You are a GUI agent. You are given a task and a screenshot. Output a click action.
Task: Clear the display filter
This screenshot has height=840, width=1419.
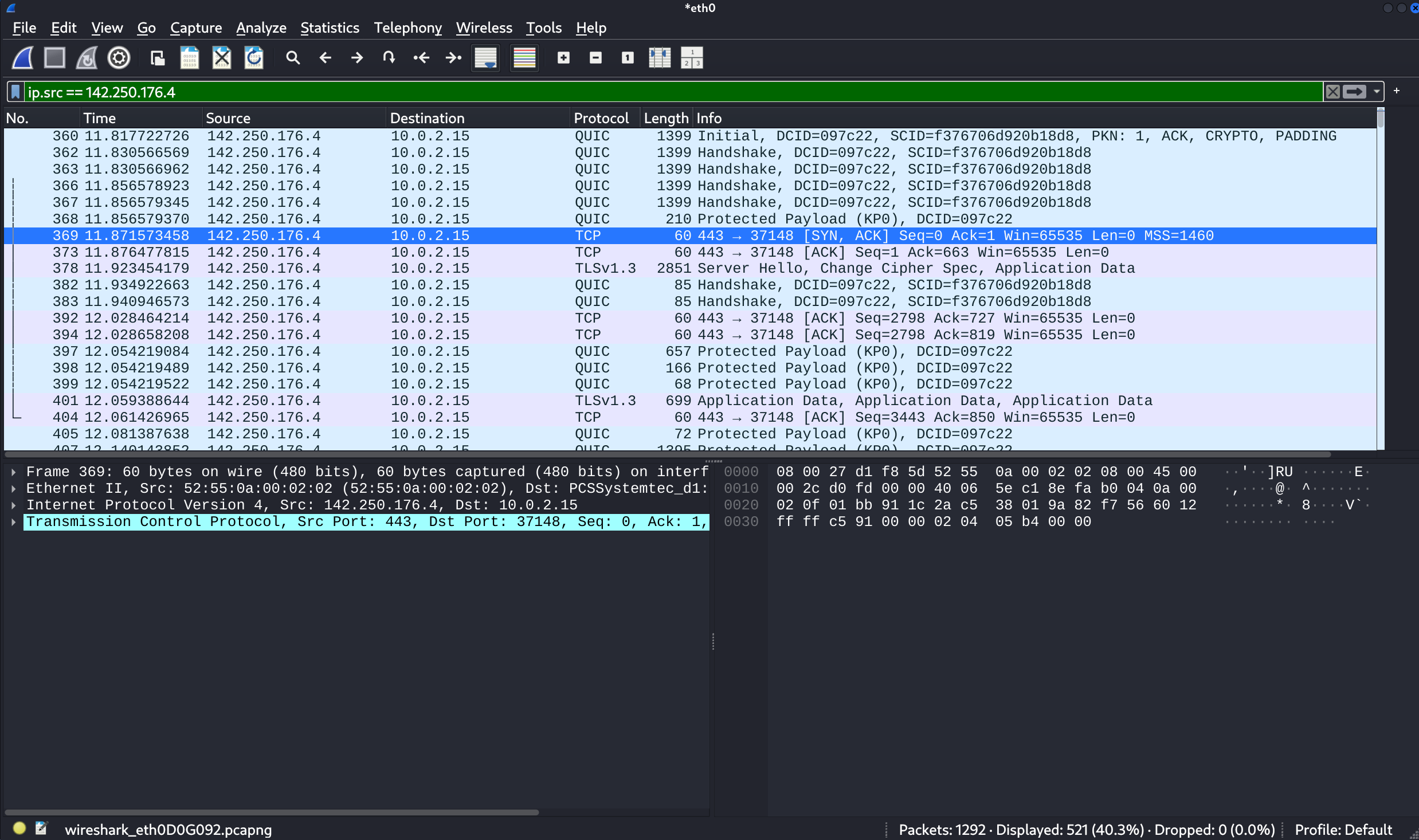click(1333, 92)
